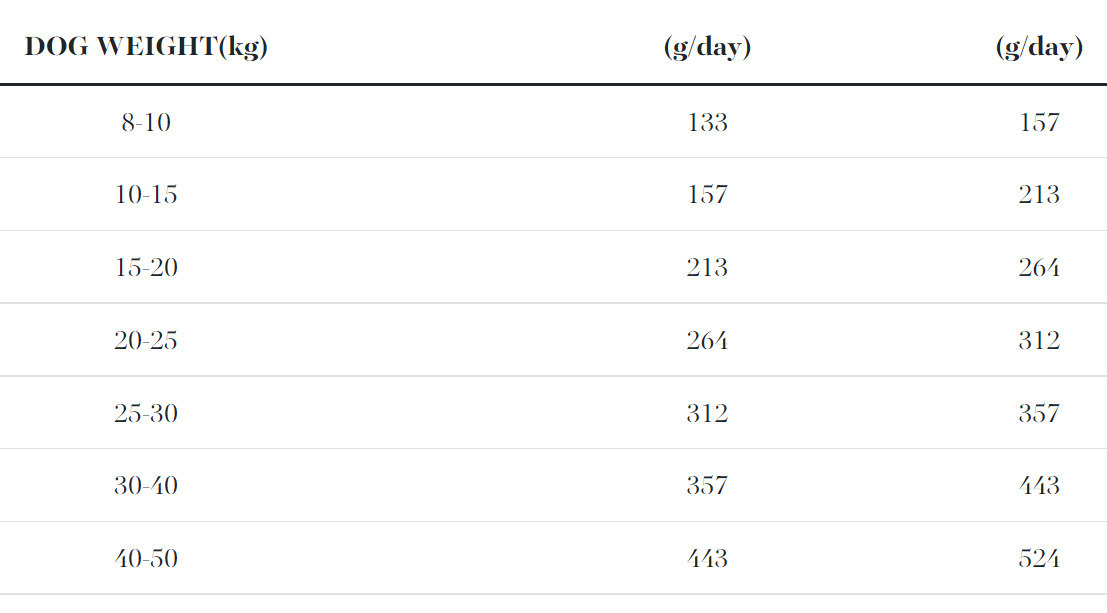Click the DOG WEIGHT(kg) column header
Viewport: 1107px width, 613px height.
point(146,47)
